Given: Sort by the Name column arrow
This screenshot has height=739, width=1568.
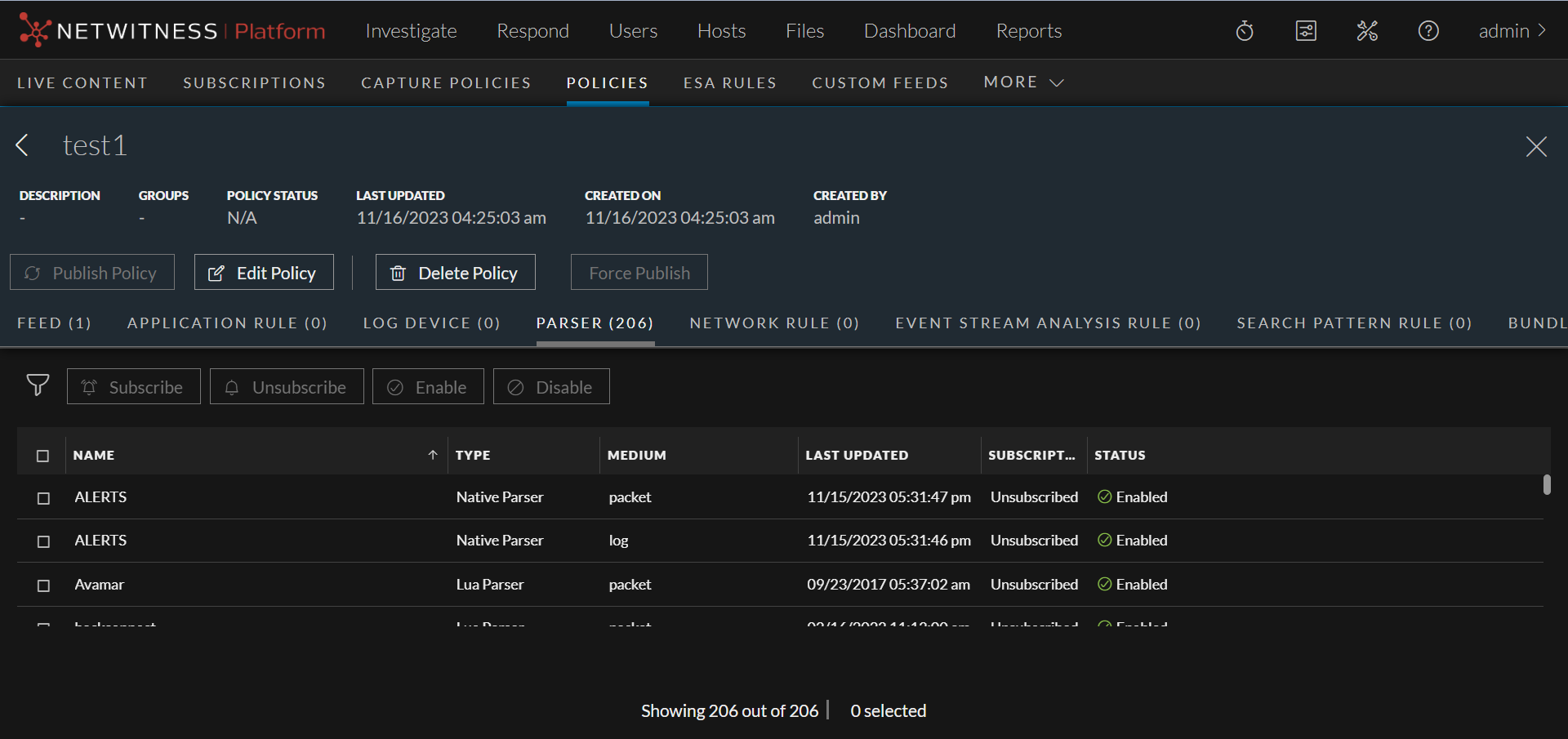Looking at the screenshot, I should (x=433, y=455).
